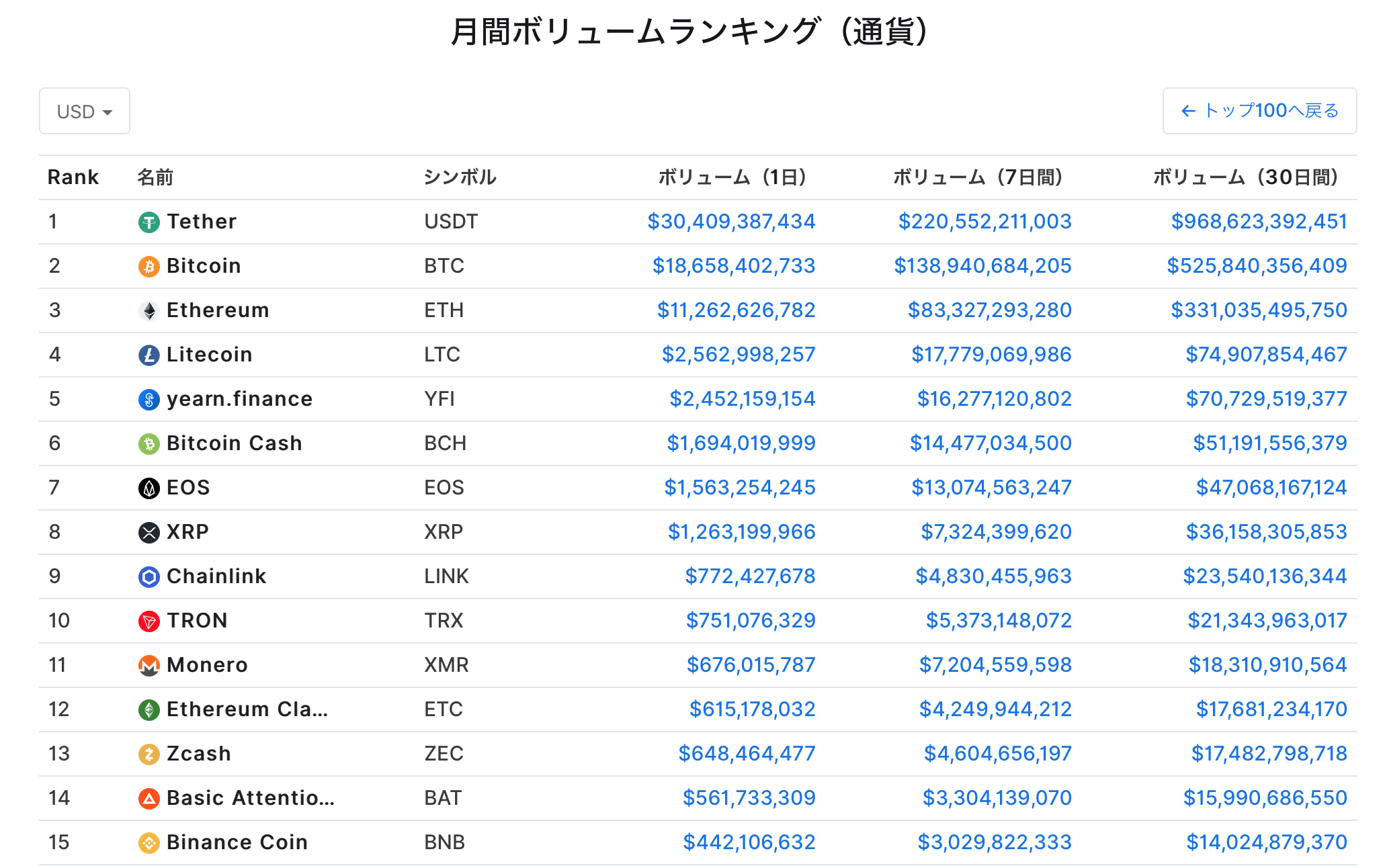Click the ボリューム（1日） column header
The image size is (1387, 868).
tap(732, 177)
